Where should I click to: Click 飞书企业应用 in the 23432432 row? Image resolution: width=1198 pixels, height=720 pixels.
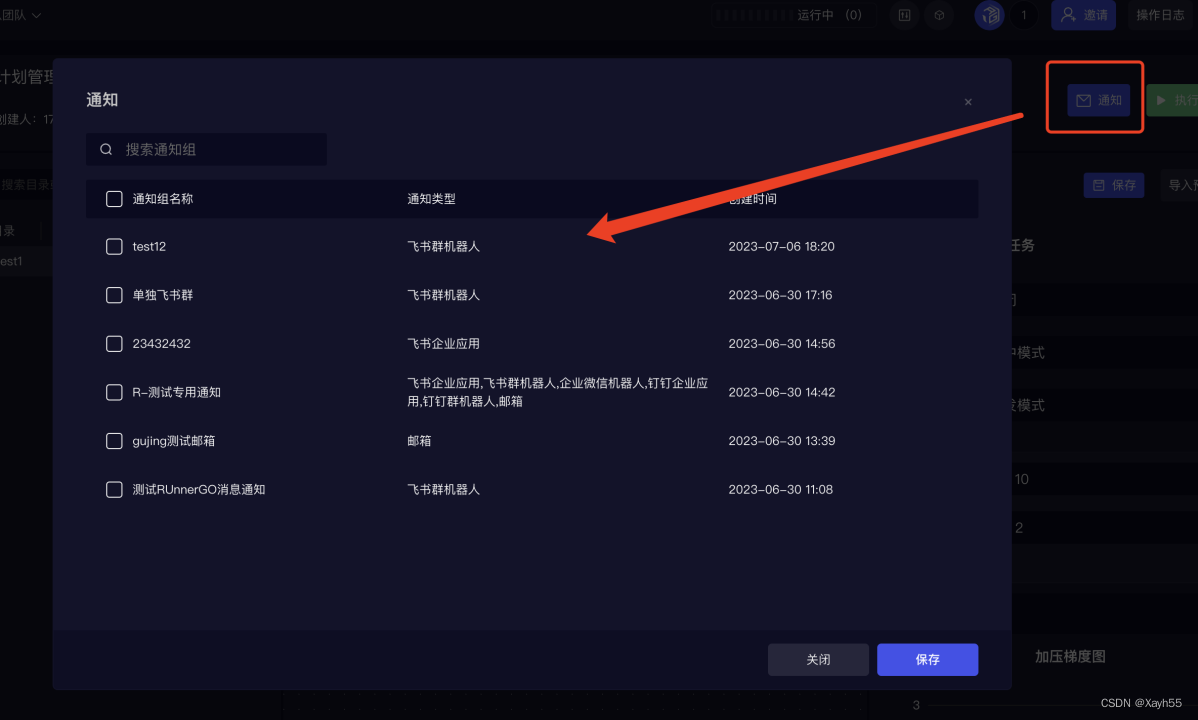point(444,344)
